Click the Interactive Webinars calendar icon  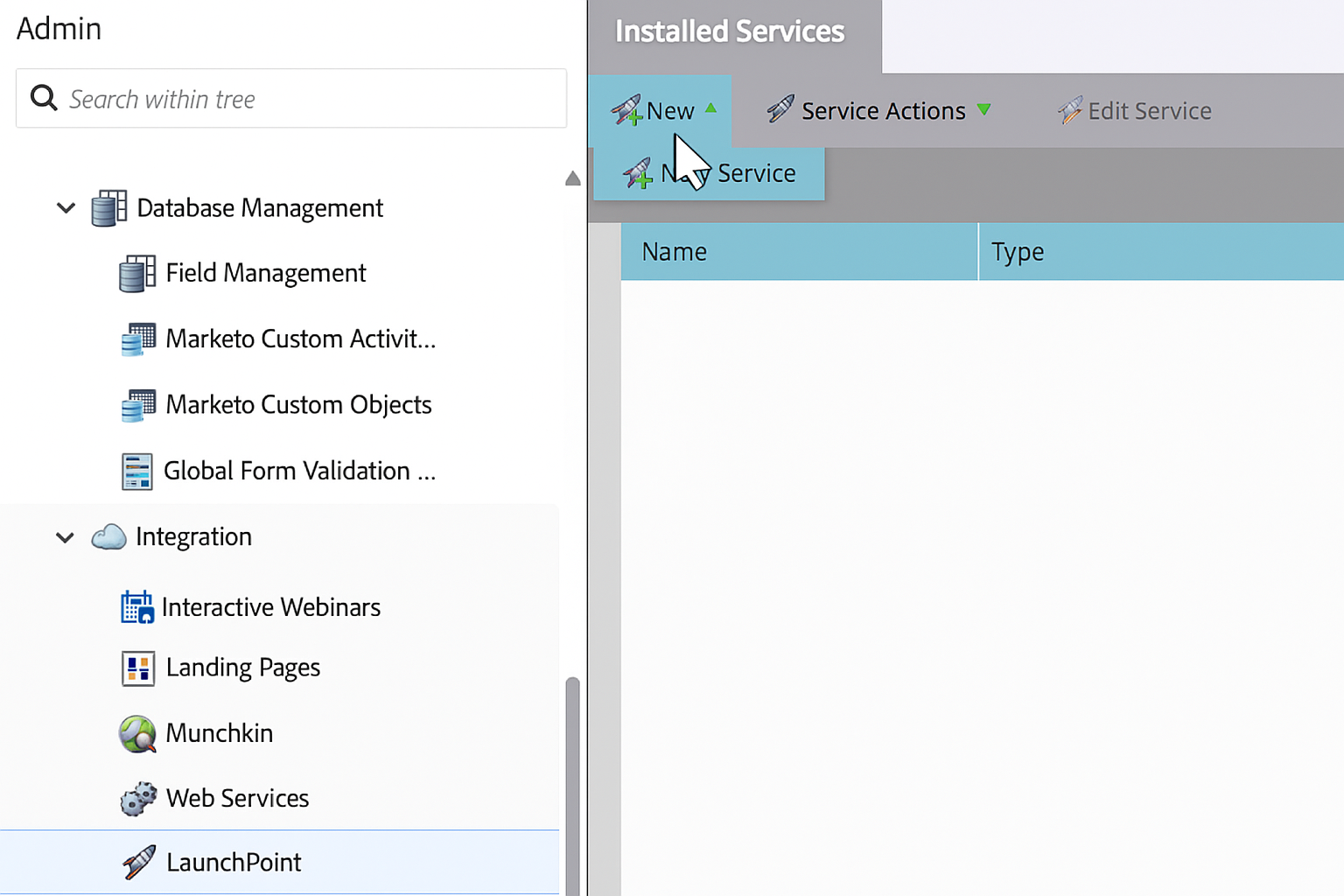[137, 606]
